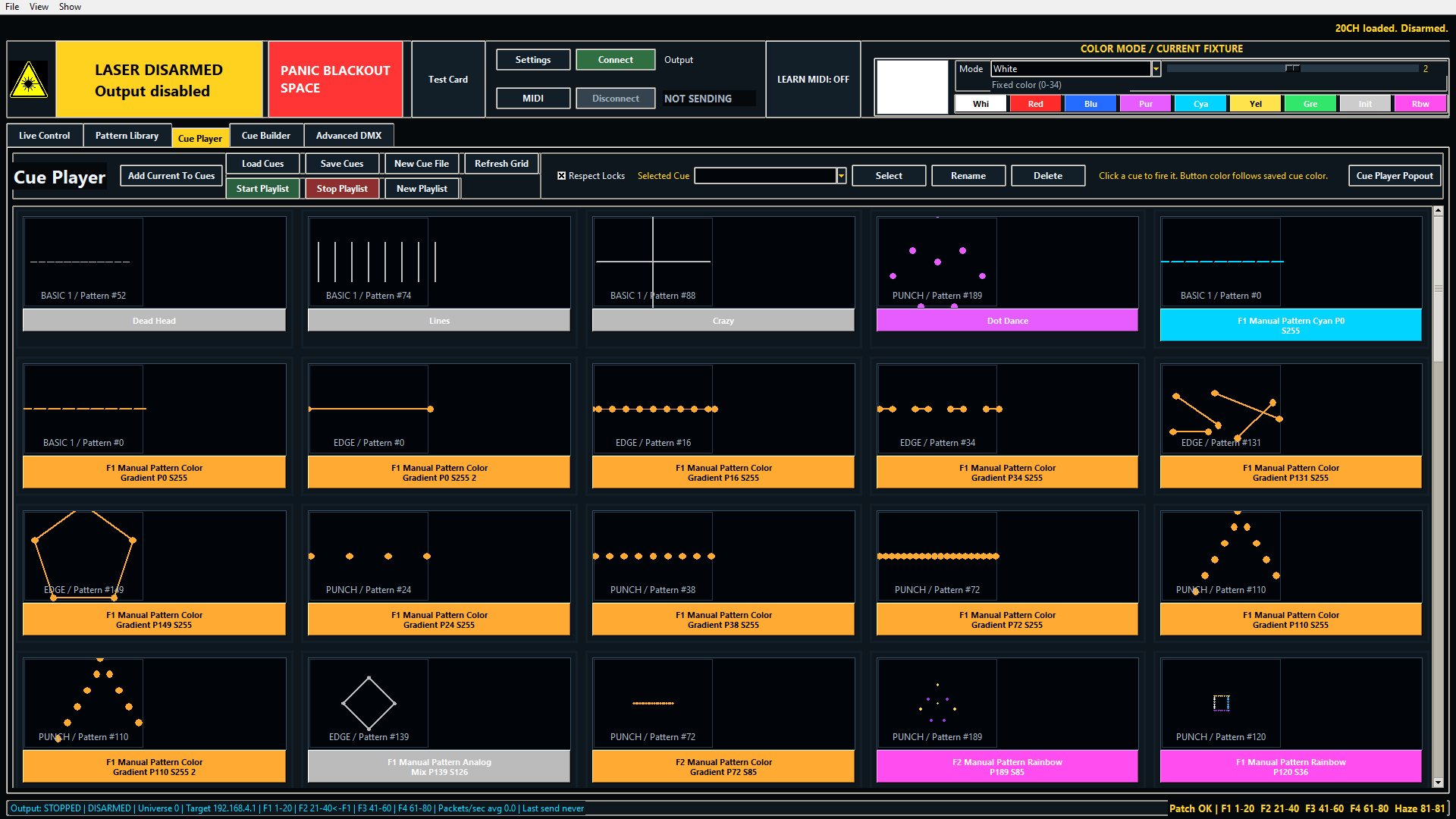
Task: Fire the Dot Dance cue
Action: click(1007, 321)
